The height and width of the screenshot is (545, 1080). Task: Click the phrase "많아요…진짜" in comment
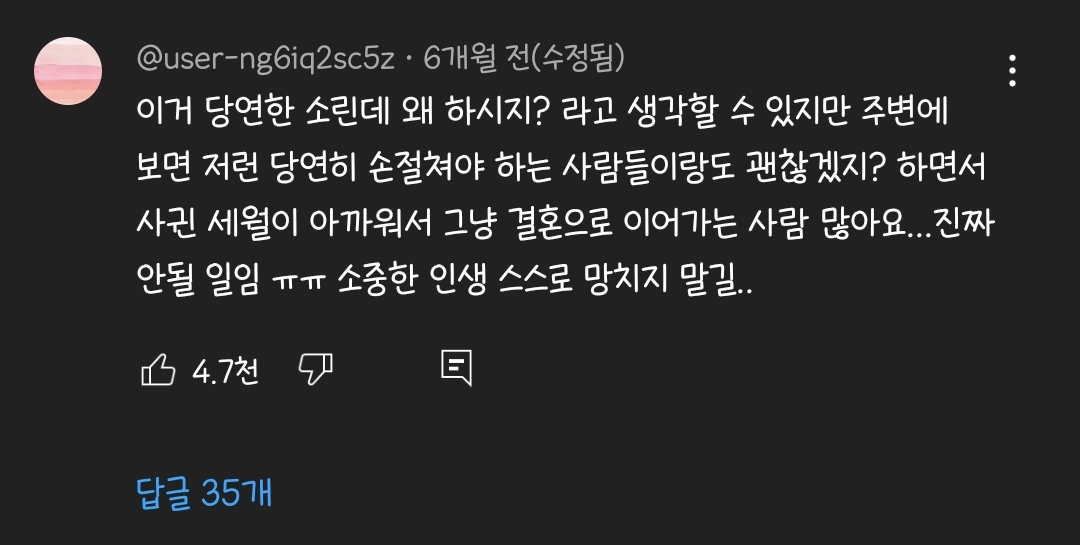(x=907, y=225)
